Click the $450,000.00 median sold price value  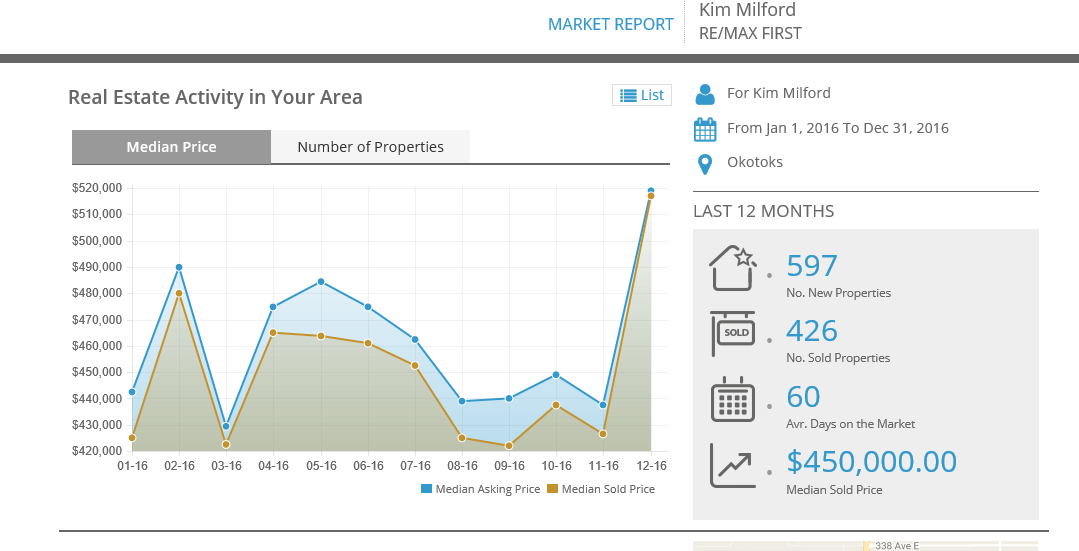click(x=871, y=461)
